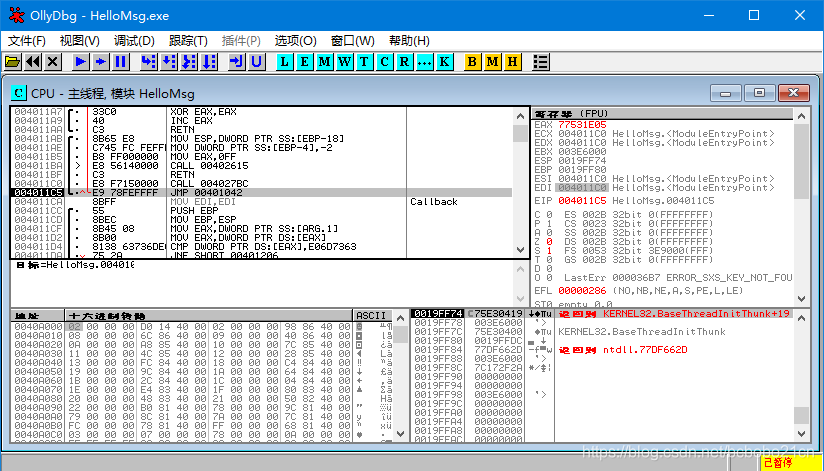Click the U execute till user code icon
Image resolution: width=824 pixels, height=471 pixels.
click(256, 62)
